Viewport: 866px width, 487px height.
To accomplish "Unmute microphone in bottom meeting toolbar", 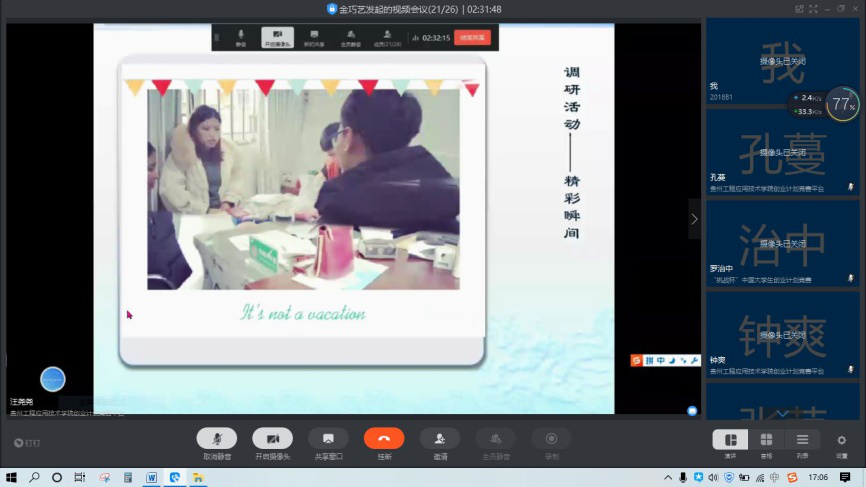I will pos(217,439).
